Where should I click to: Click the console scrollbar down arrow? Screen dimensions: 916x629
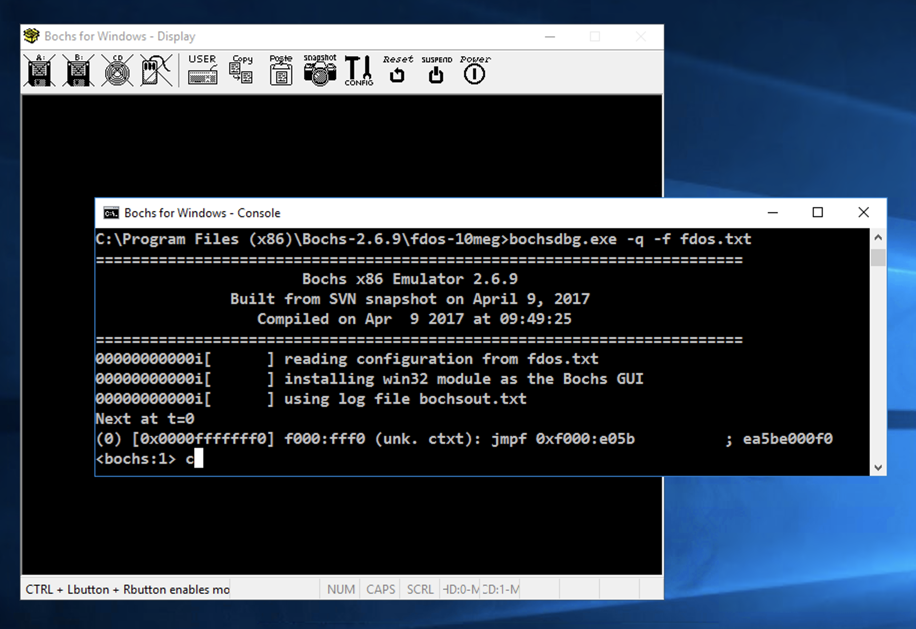click(x=878, y=467)
